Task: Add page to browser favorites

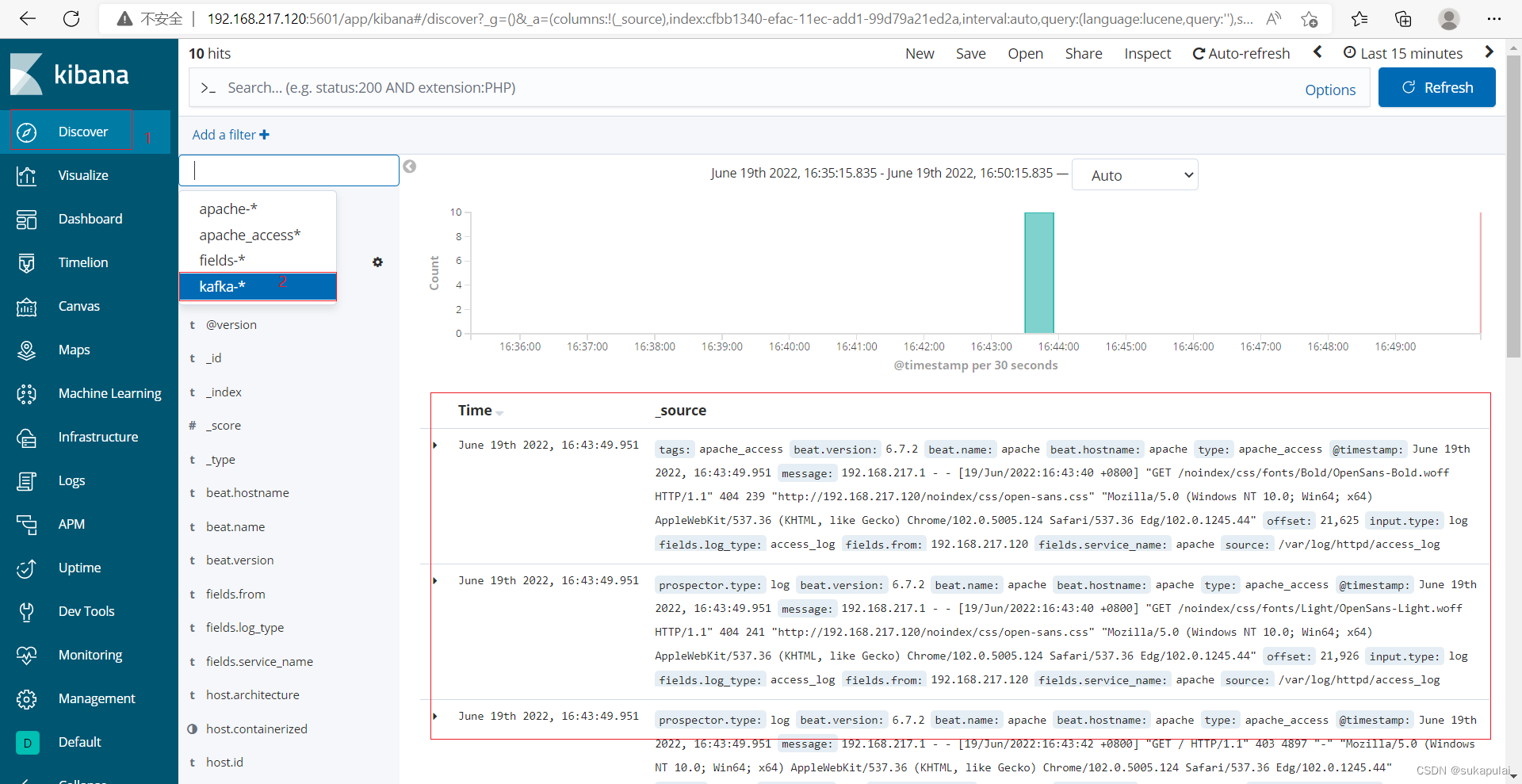Action: pyautogui.click(x=1310, y=19)
